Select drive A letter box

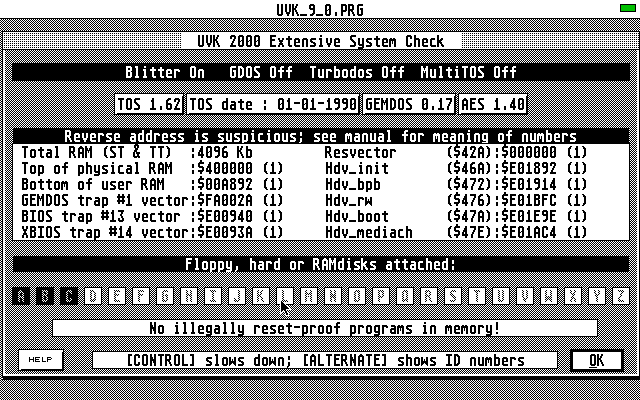[21, 296]
